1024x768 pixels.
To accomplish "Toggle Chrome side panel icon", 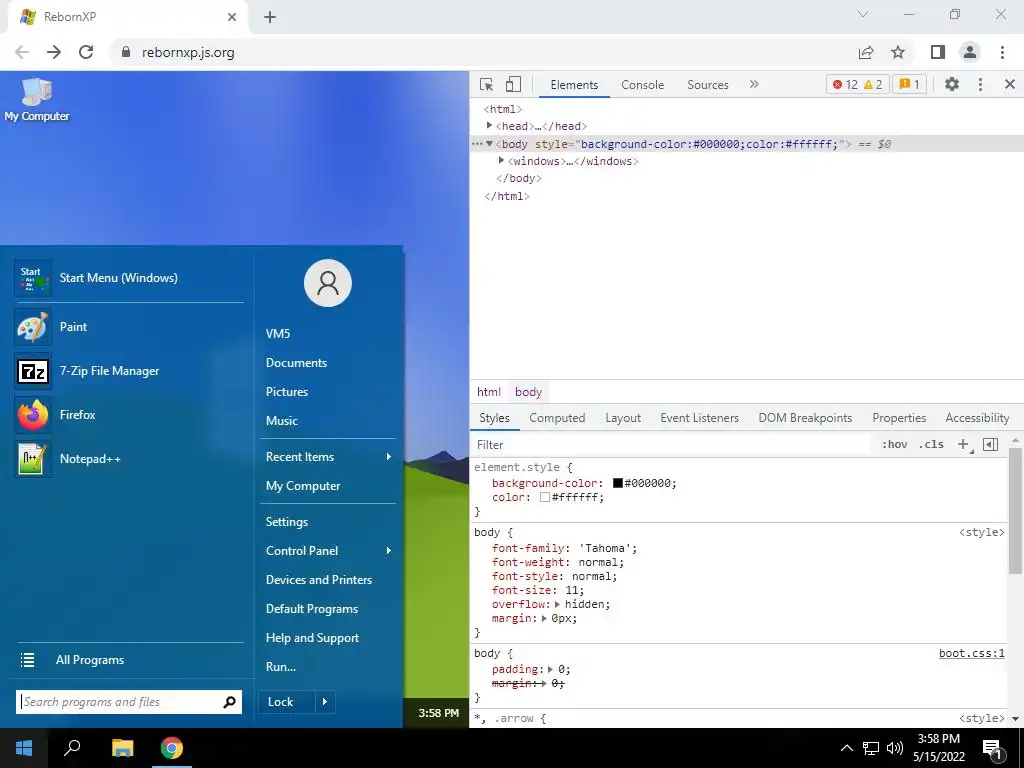I will click(x=938, y=52).
